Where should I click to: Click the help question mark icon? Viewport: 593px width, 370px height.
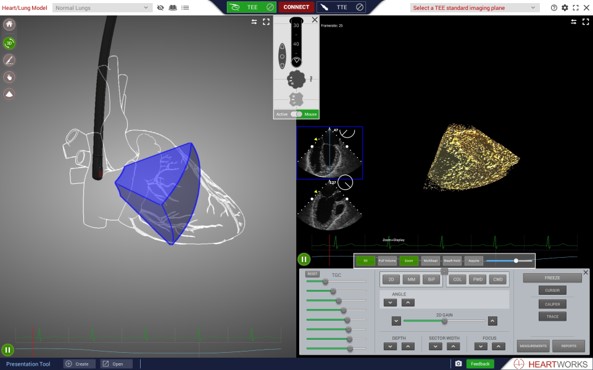[554, 8]
